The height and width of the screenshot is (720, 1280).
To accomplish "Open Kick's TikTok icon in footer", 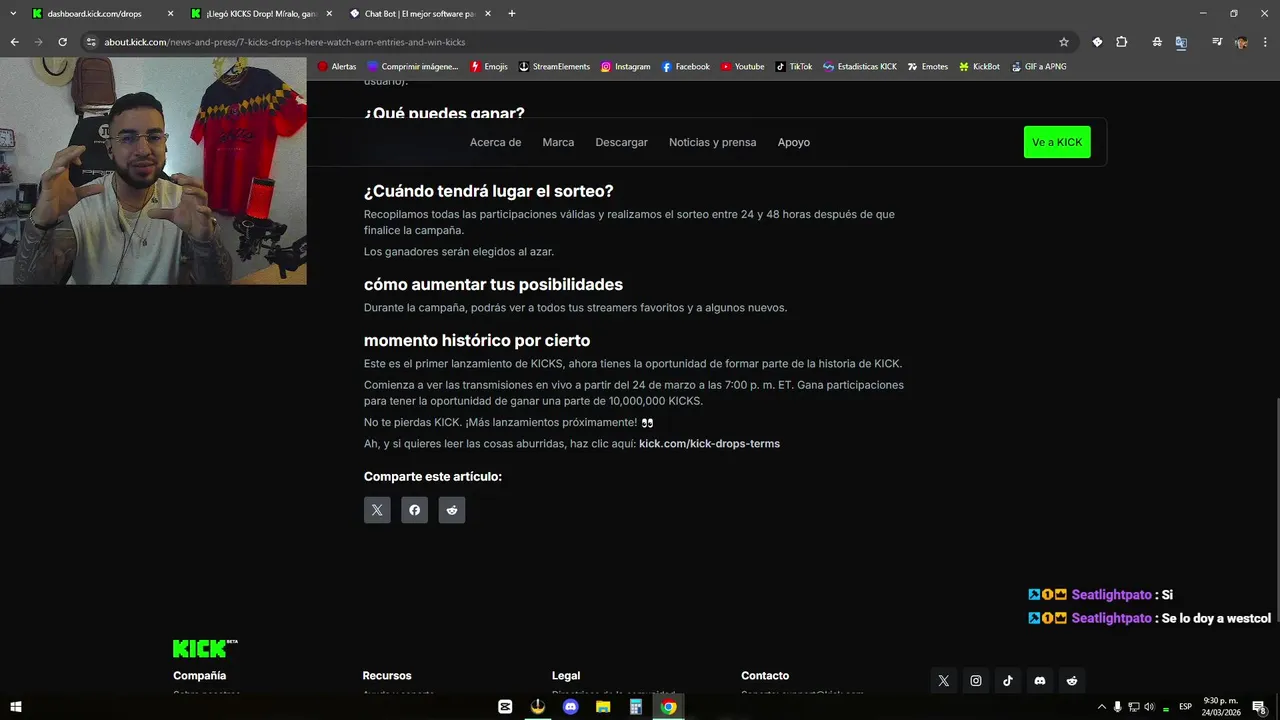I will tap(1007, 681).
